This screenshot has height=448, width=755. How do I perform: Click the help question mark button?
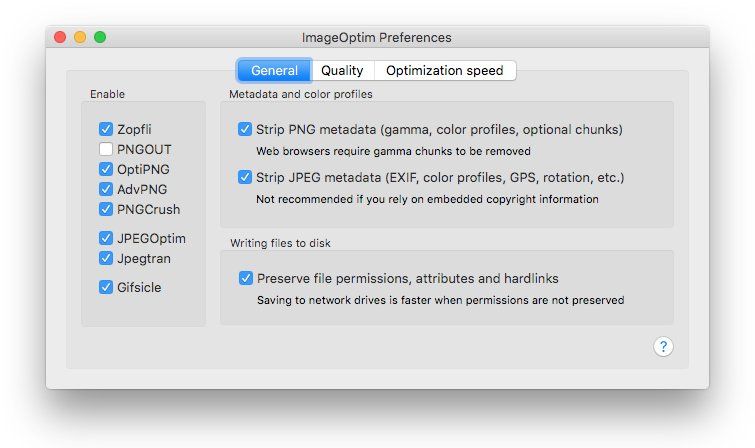click(663, 346)
